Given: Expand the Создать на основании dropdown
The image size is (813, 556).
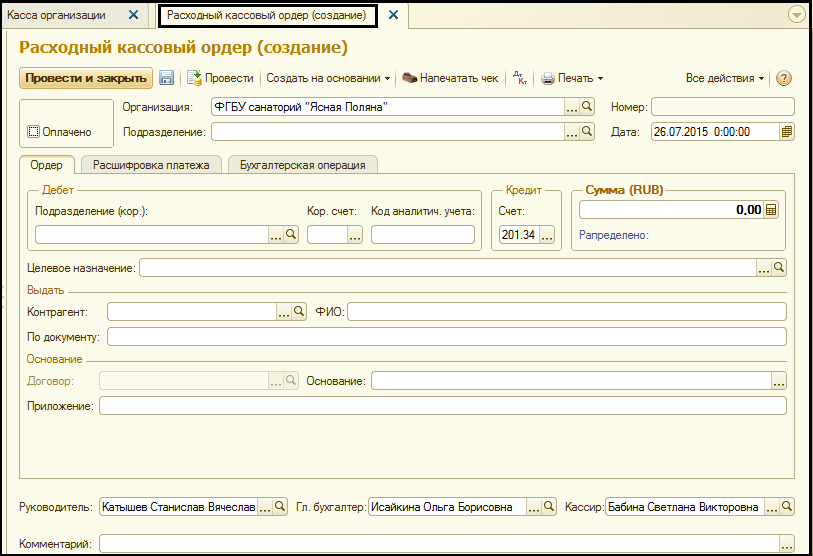Looking at the screenshot, I should point(328,78).
